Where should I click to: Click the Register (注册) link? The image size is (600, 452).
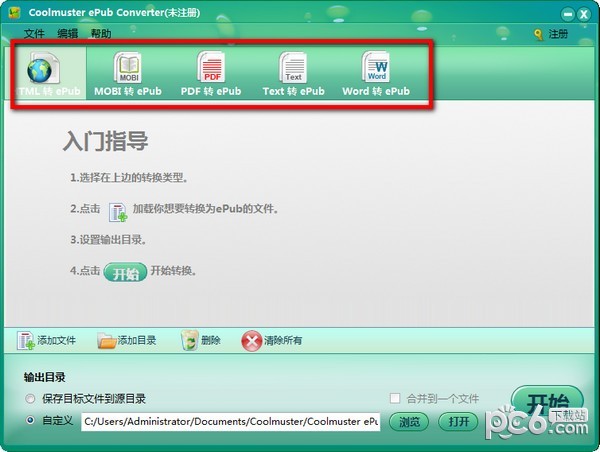tap(558, 34)
